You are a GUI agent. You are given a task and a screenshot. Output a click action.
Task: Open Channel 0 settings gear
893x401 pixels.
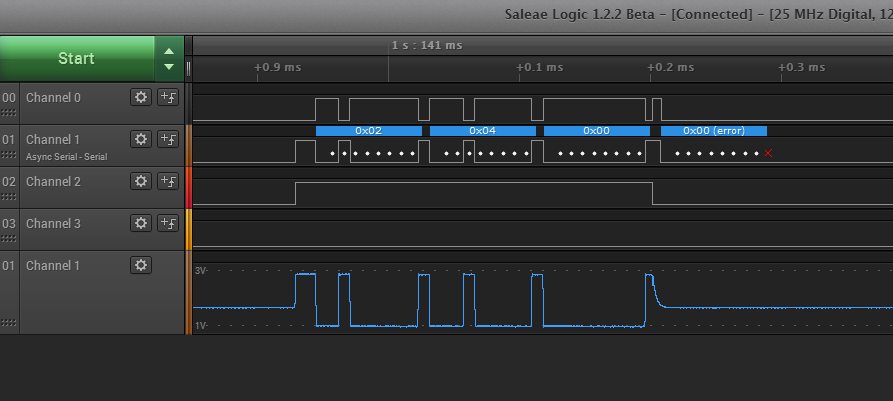click(x=141, y=97)
